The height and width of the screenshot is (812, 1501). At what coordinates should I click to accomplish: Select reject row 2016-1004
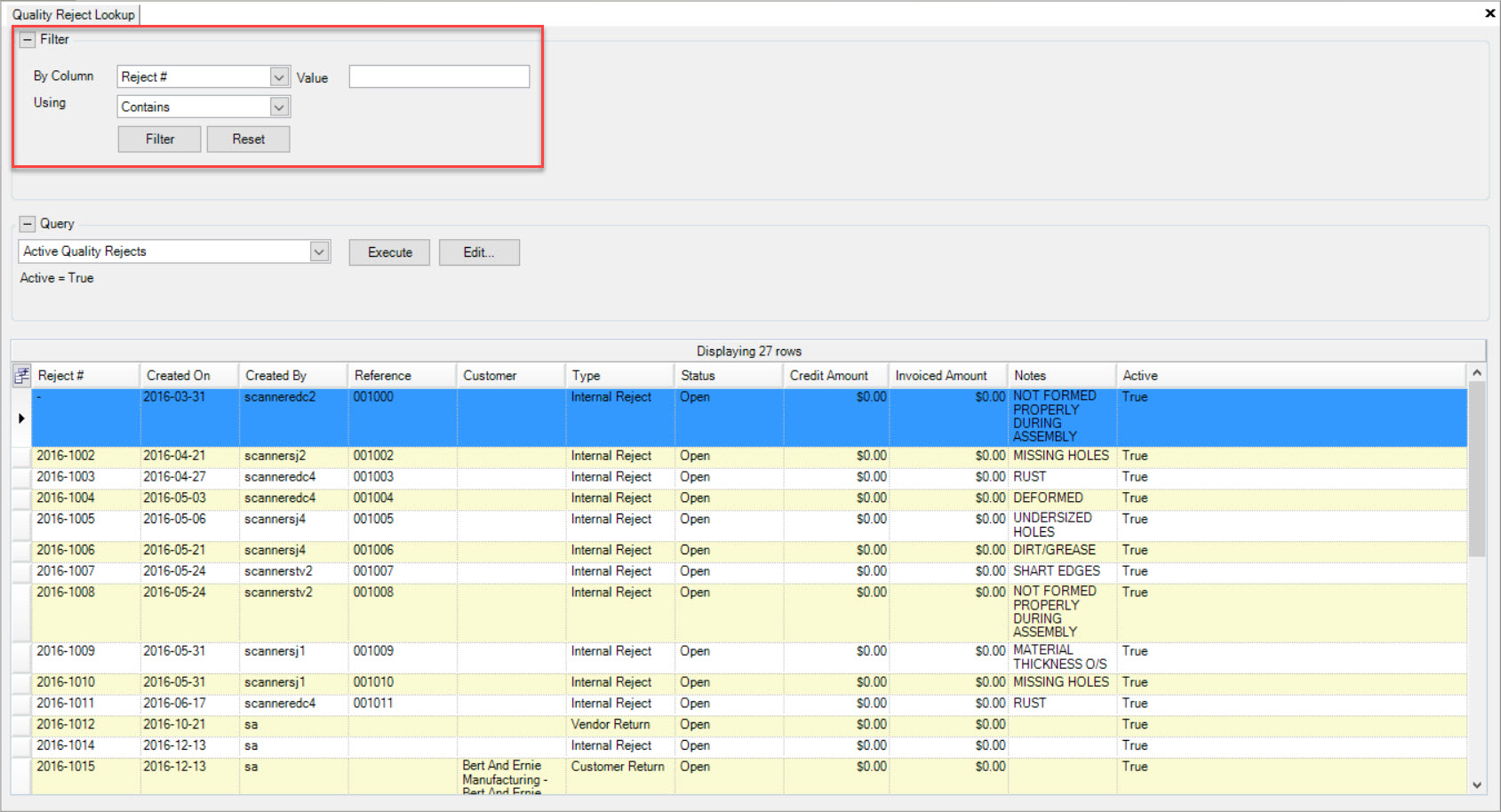(749, 499)
